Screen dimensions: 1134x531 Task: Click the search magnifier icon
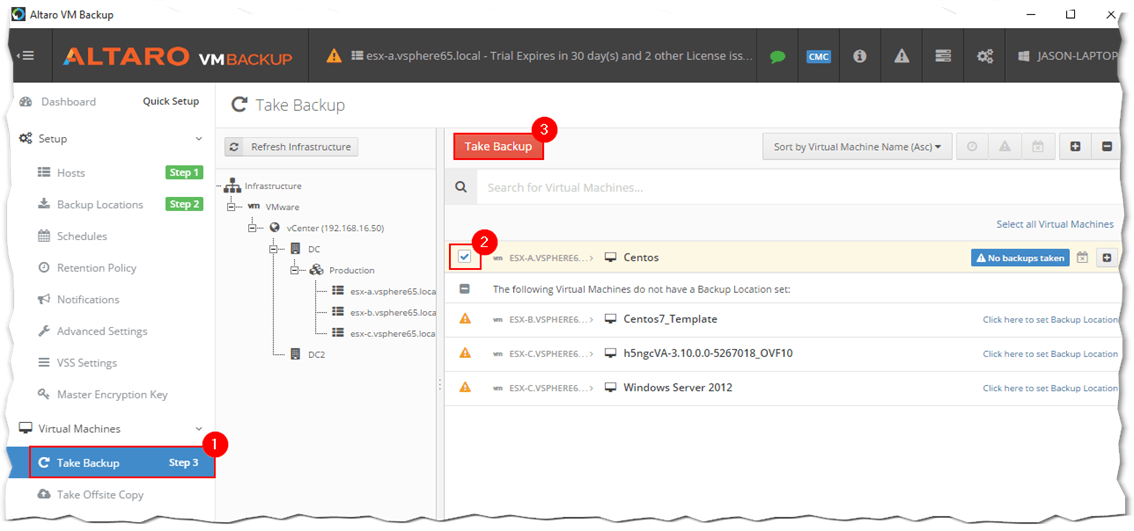pos(461,187)
